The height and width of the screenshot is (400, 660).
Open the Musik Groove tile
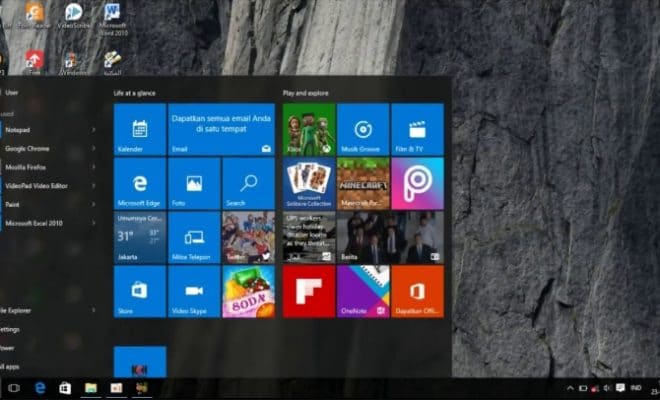pos(363,129)
